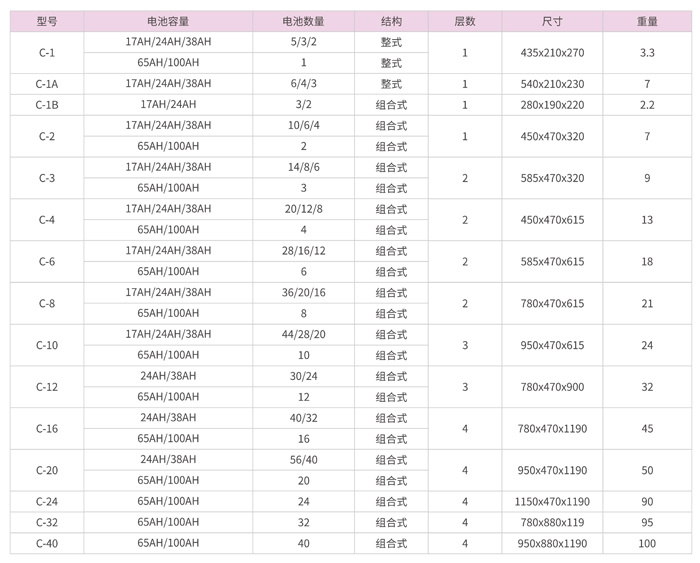This screenshot has width=700, height=563.
Task: Select the weight cell showing 100
Action: tap(647, 543)
